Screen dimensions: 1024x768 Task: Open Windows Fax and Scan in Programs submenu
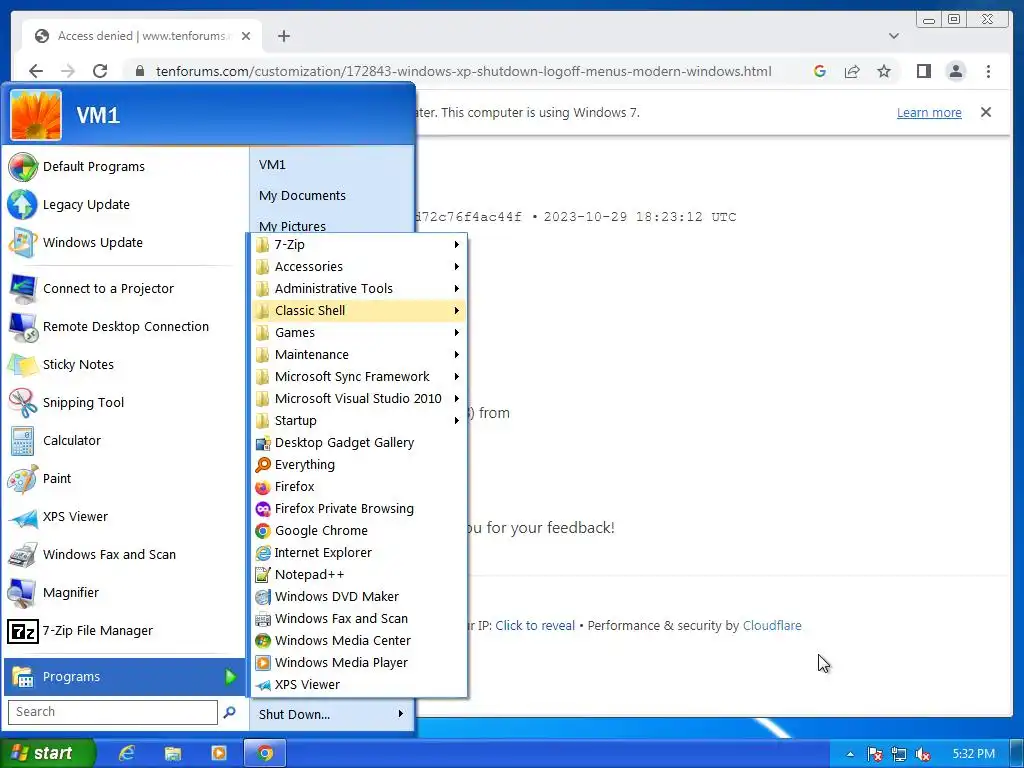(x=358, y=618)
